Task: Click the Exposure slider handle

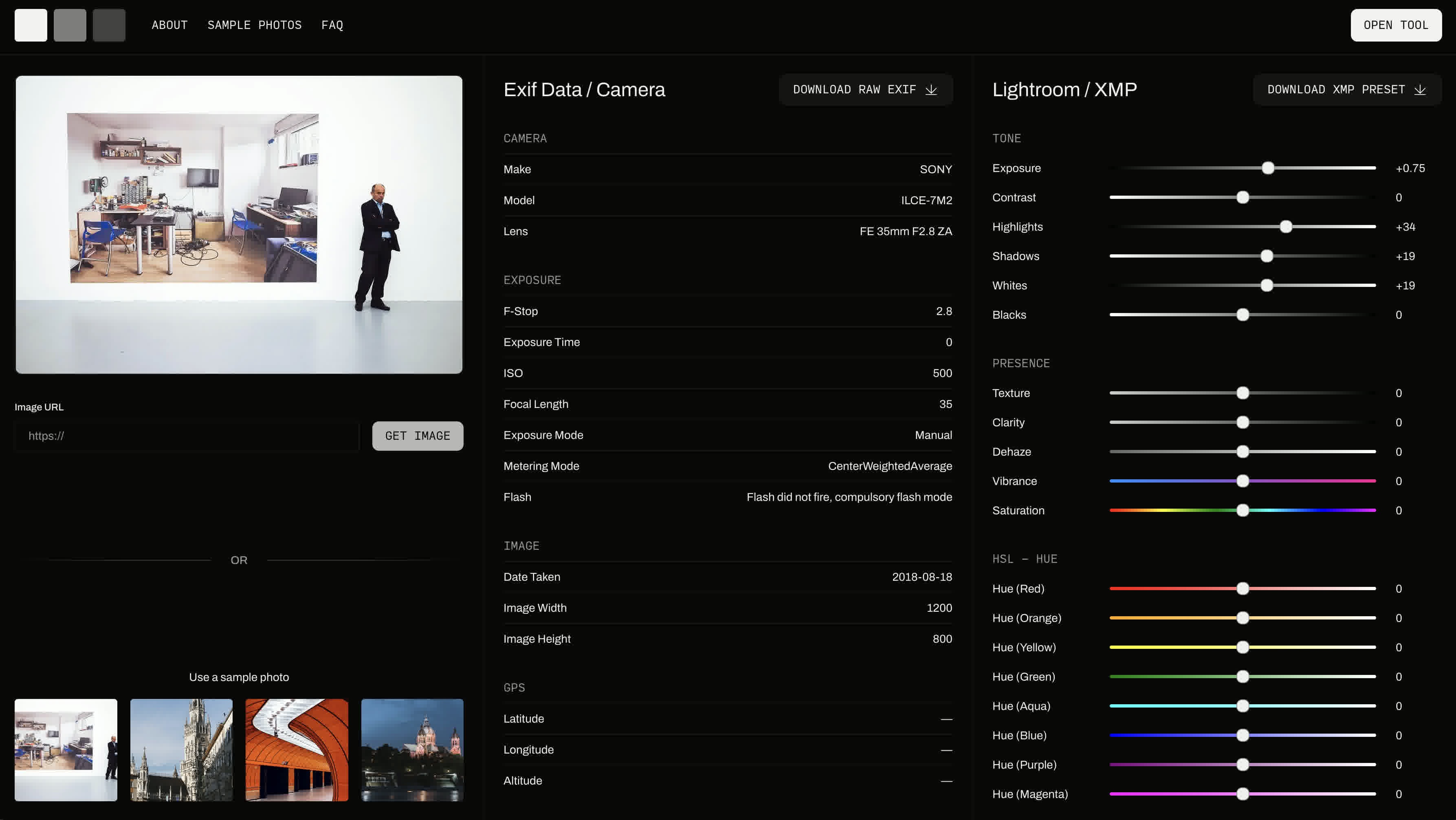Action: tap(1268, 168)
